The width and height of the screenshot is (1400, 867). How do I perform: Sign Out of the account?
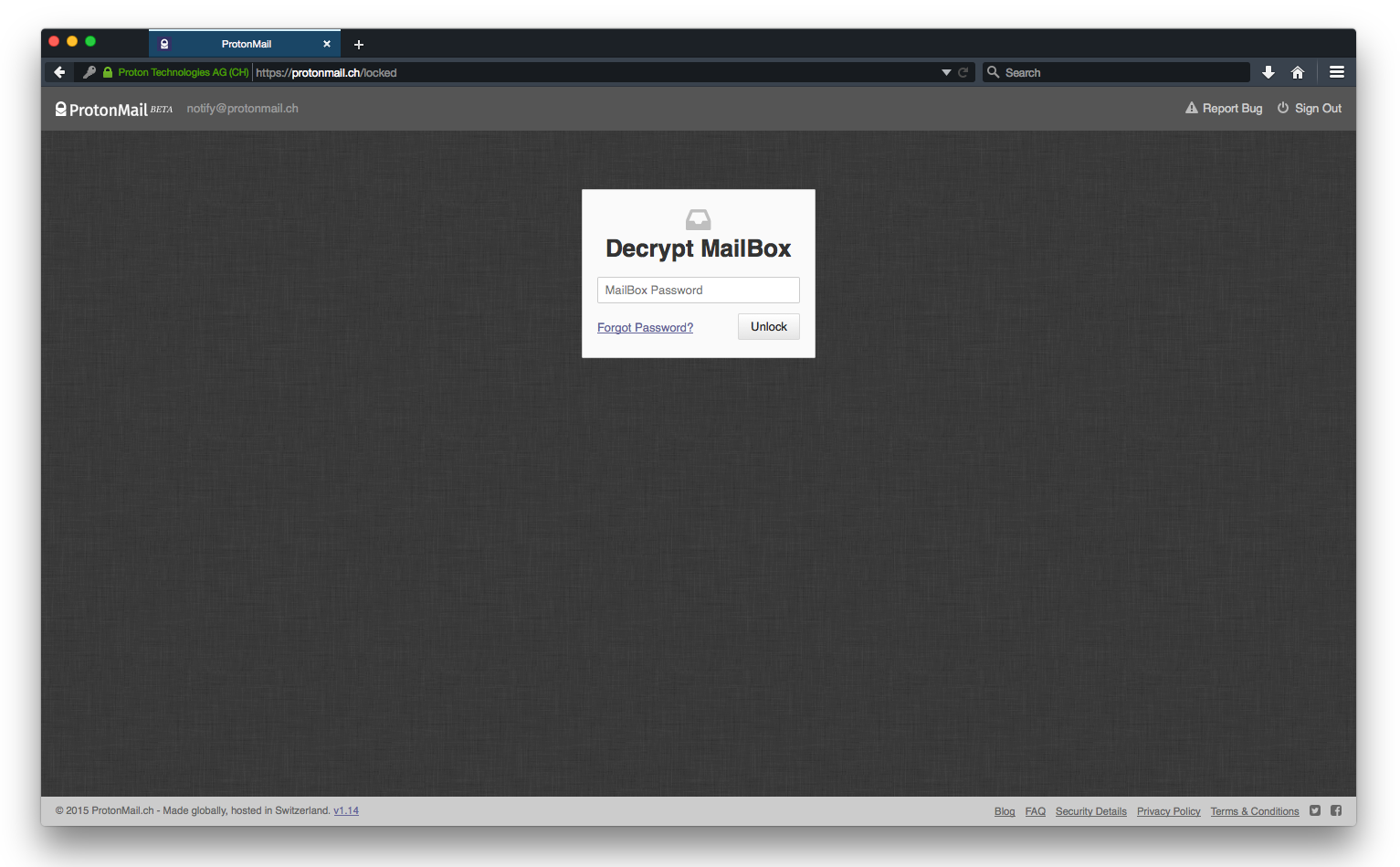1310,108
